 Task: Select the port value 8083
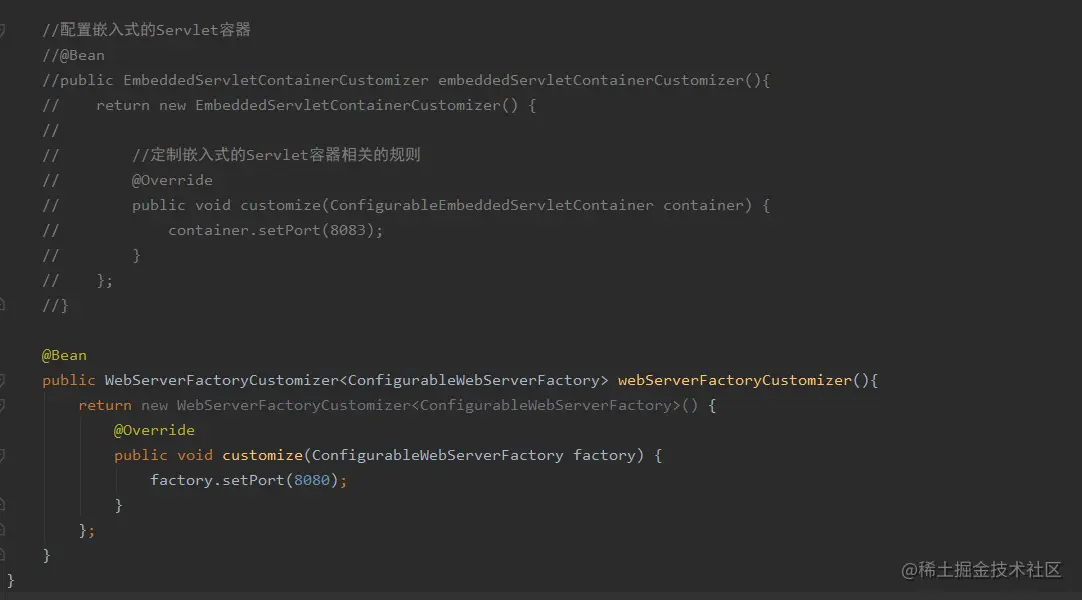347,230
